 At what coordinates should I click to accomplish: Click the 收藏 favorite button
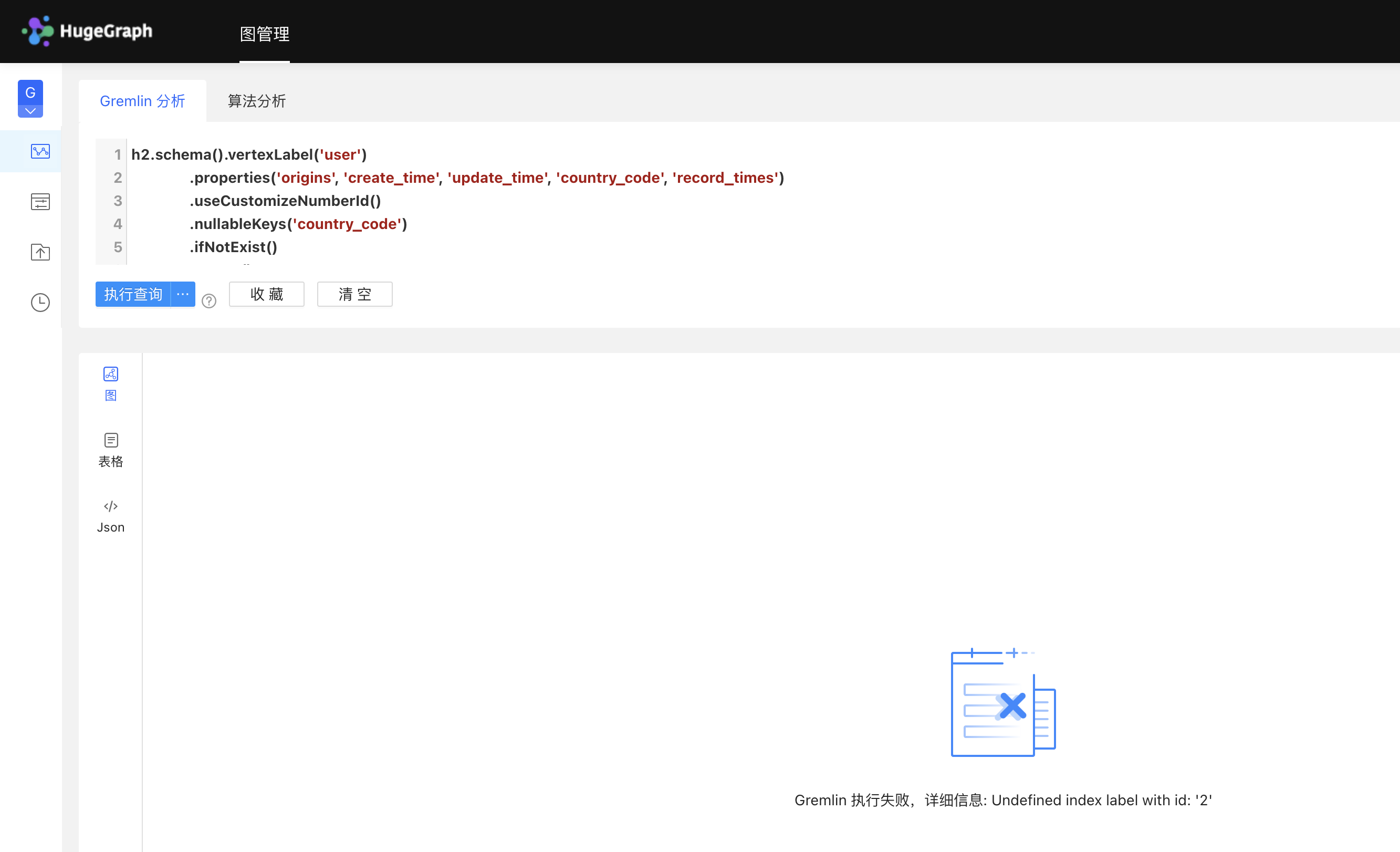(x=266, y=294)
